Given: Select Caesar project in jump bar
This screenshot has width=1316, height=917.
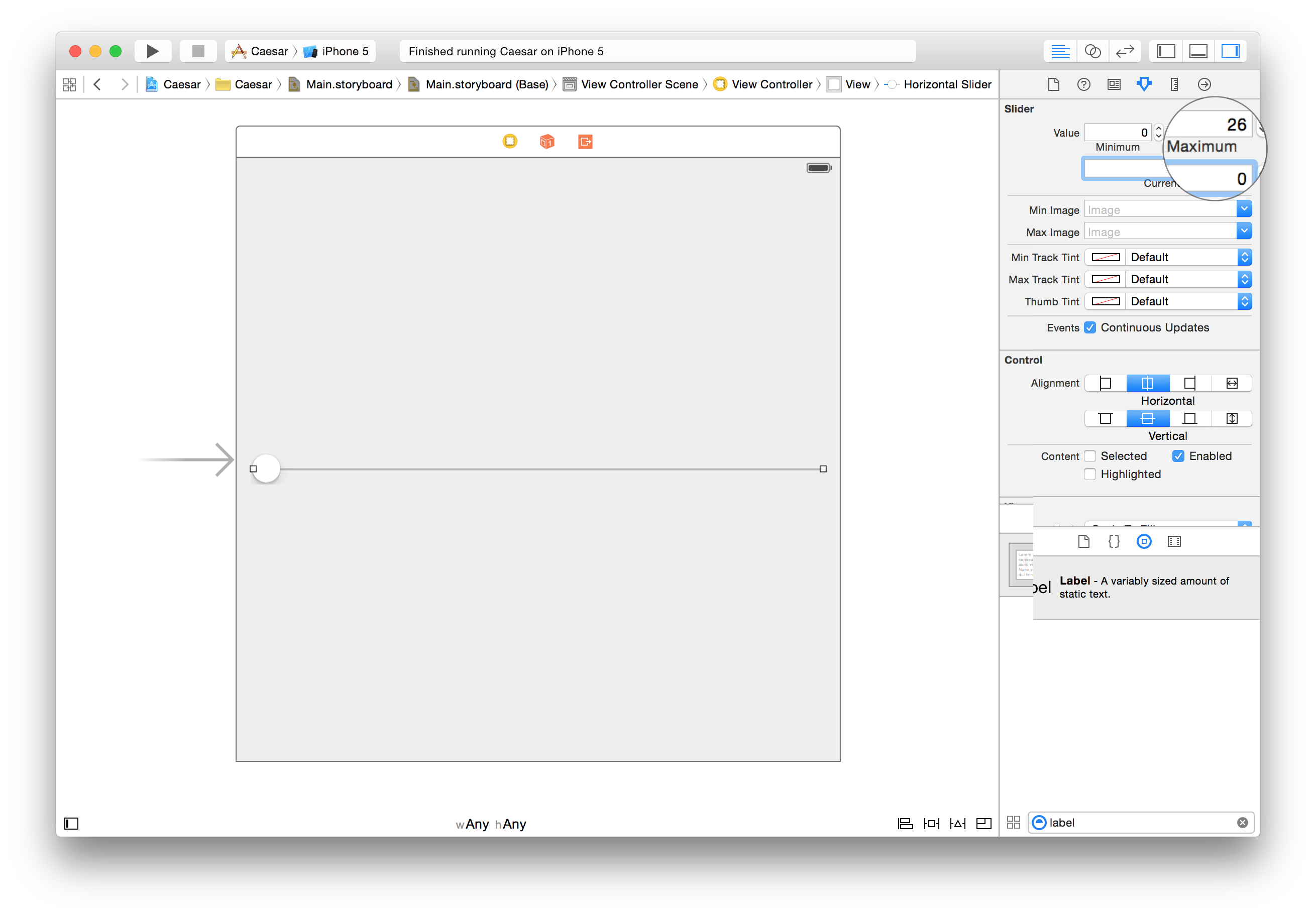Looking at the screenshot, I should click(x=173, y=85).
